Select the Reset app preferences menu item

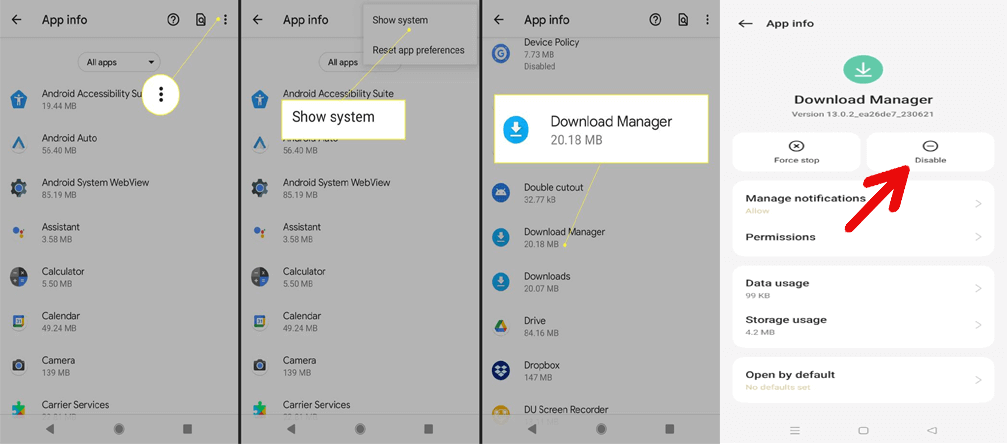point(418,50)
